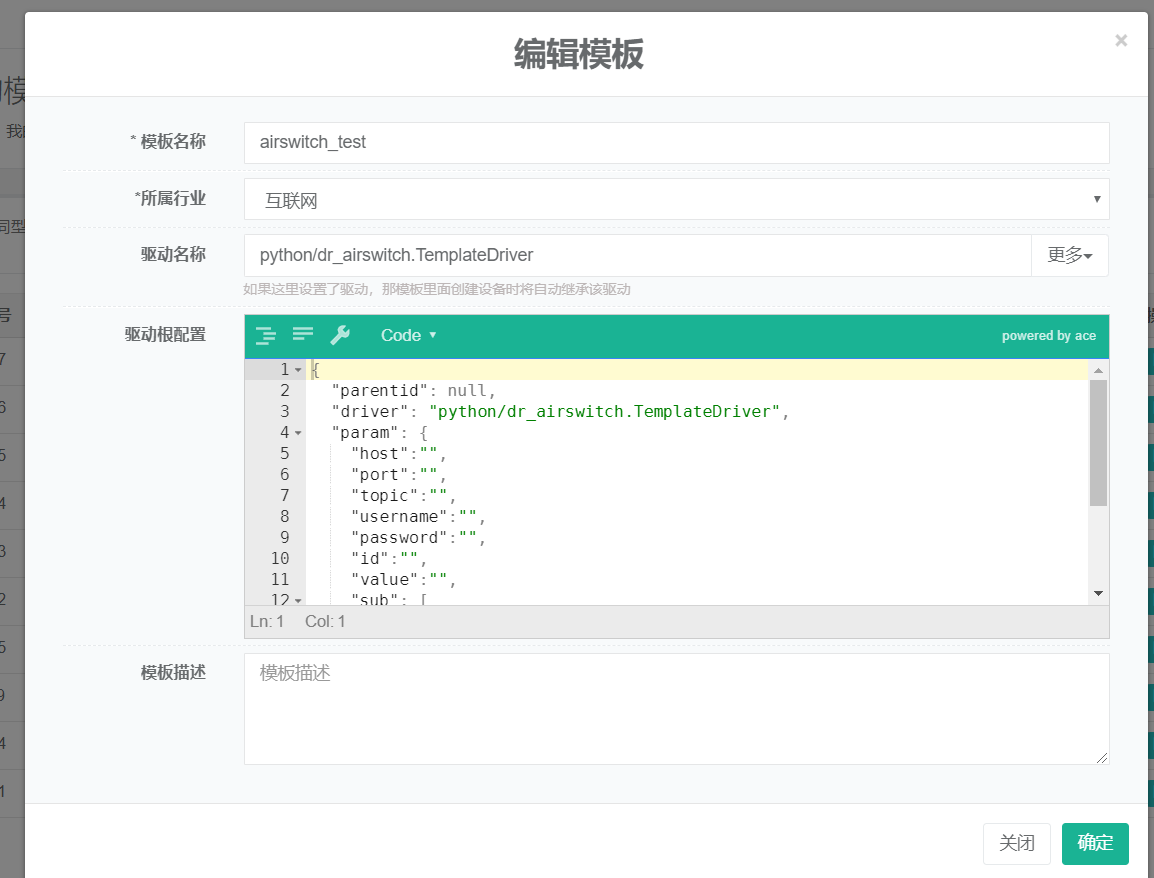Image resolution: width=1154 pixels, height=878 pixels.
Task: Click into the 驱动名称 input field
Action: (637, 255)
